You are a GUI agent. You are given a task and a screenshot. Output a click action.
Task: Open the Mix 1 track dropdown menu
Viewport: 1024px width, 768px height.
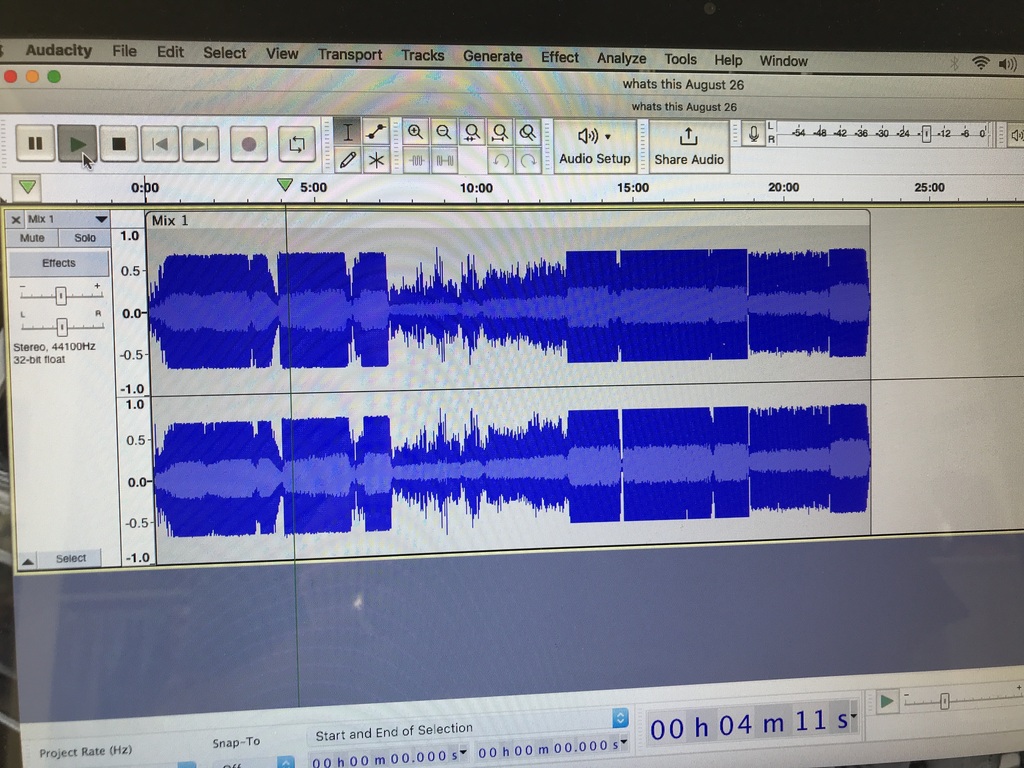(x=101, y=219)
